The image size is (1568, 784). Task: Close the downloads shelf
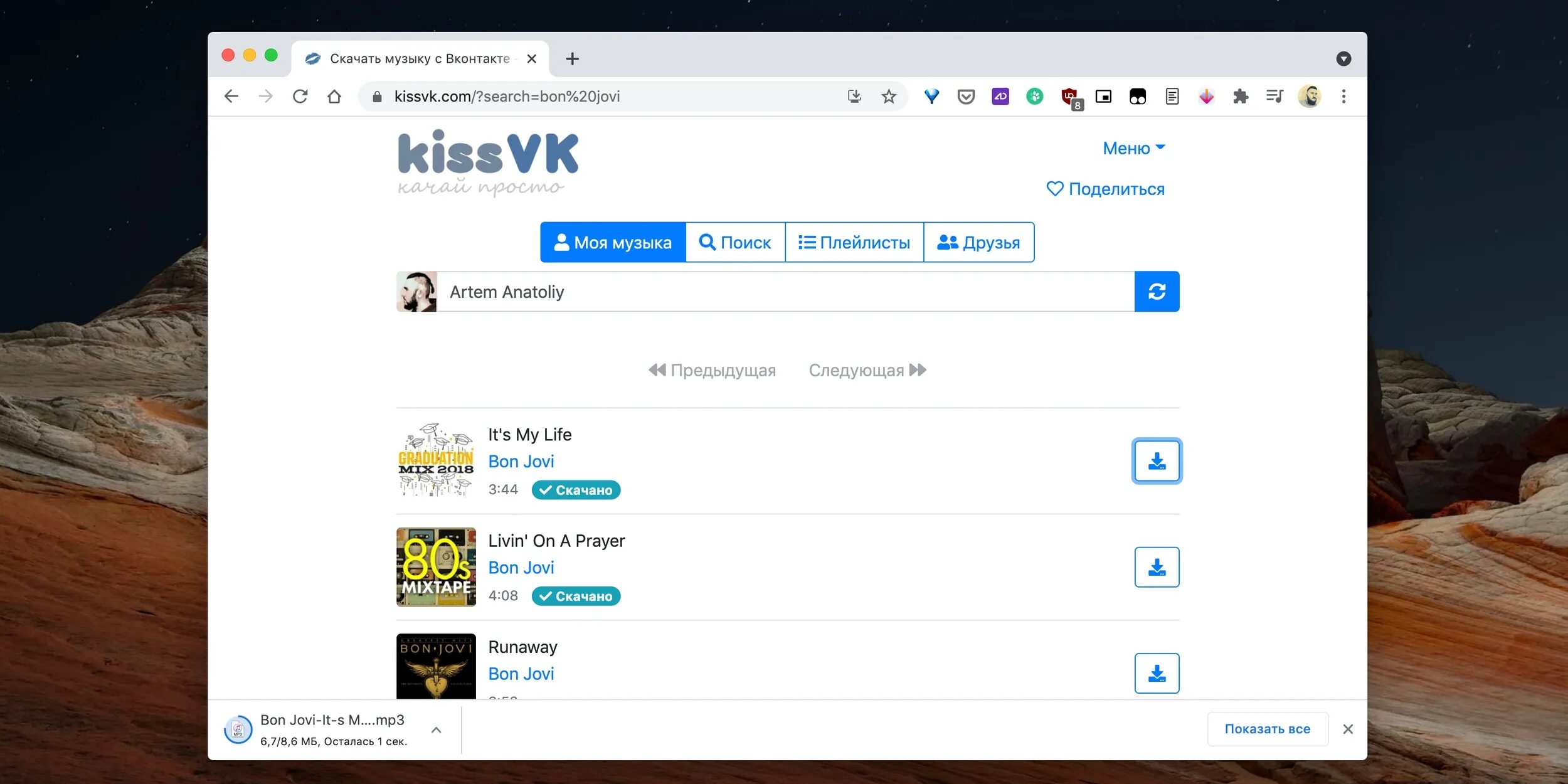click(x=1348, y=729)
